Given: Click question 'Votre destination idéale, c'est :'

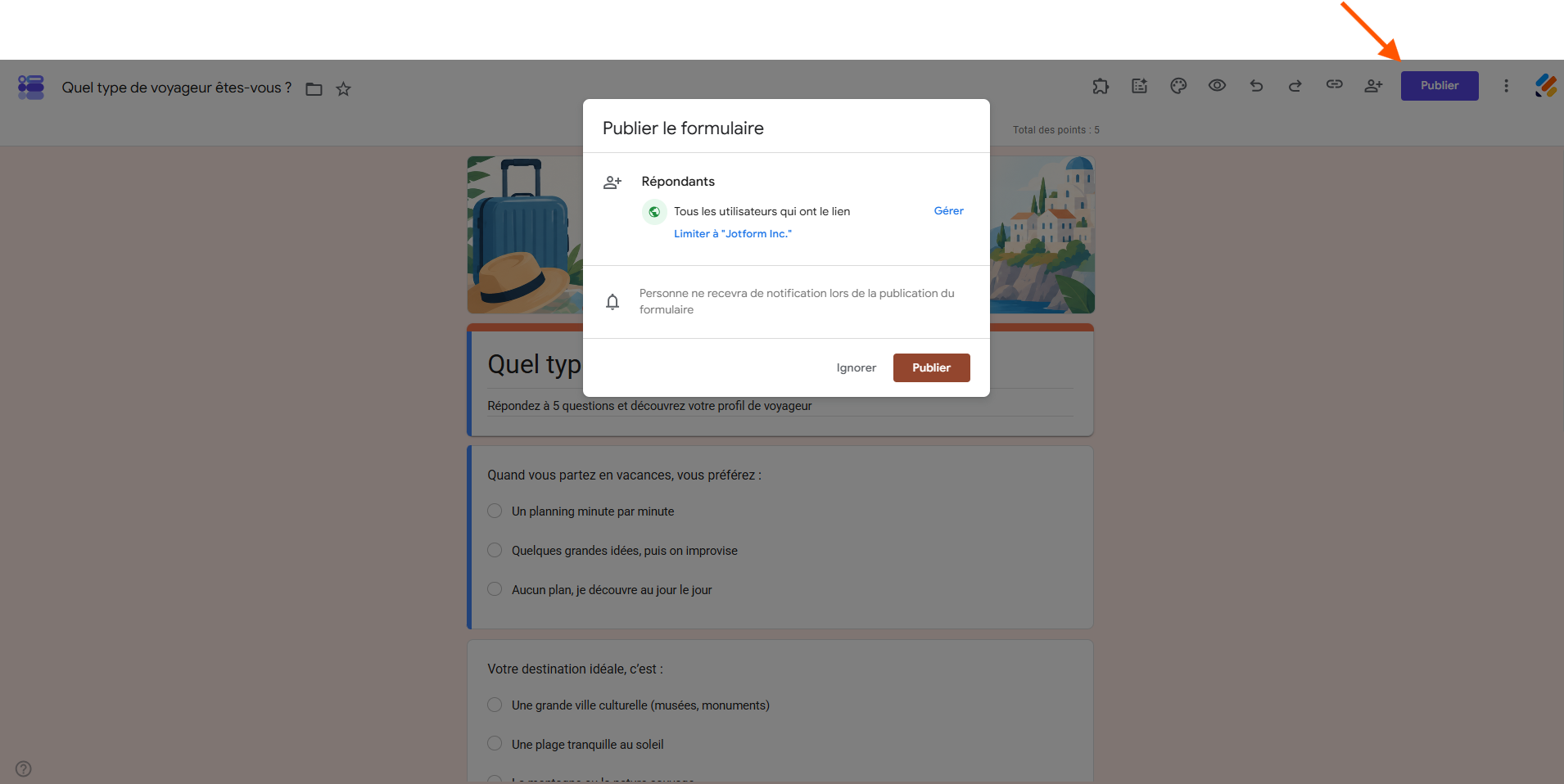Looking at the screenshot, I should (x=575, y=669).
